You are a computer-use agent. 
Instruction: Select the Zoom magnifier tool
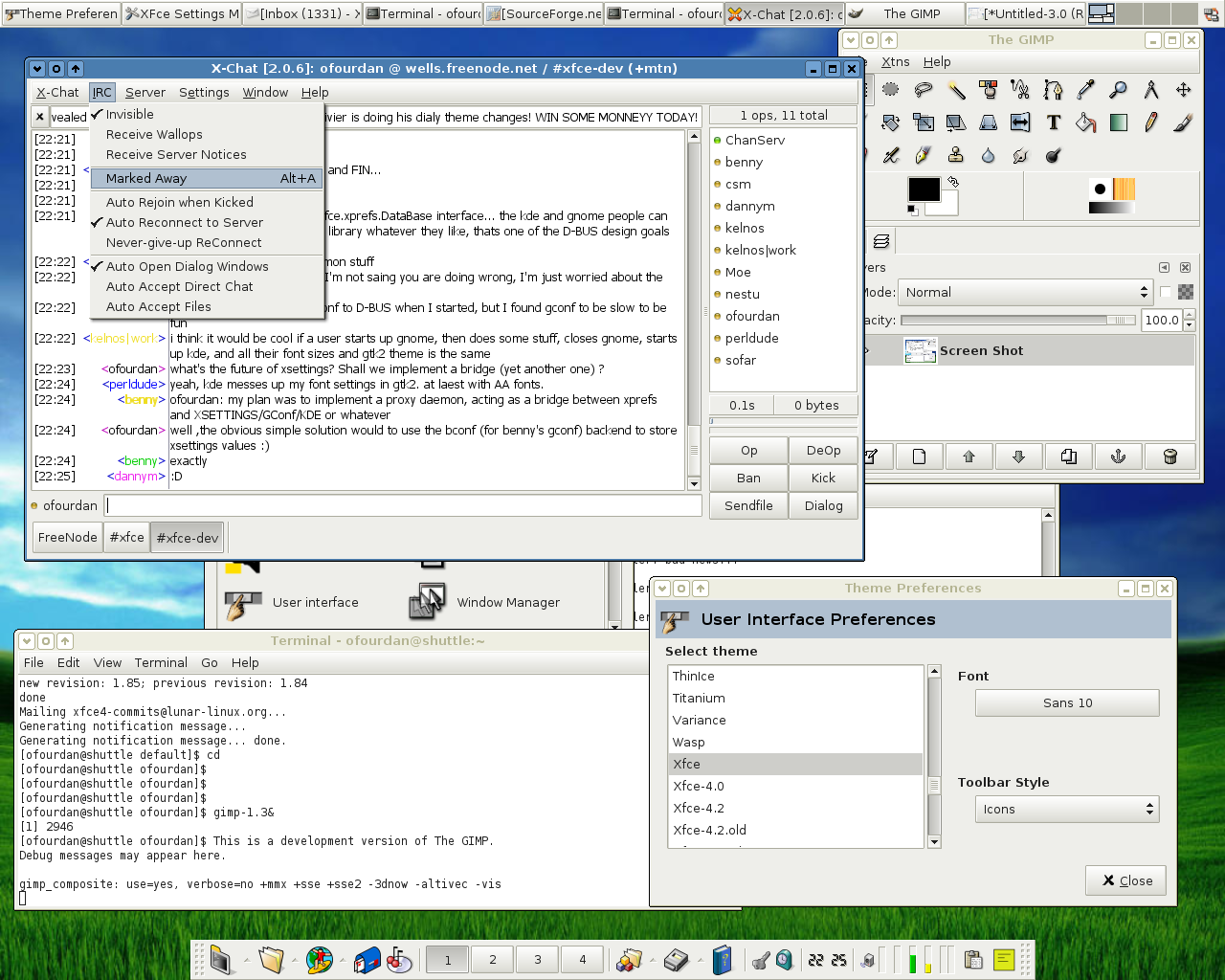click(x=1118, y=90)
